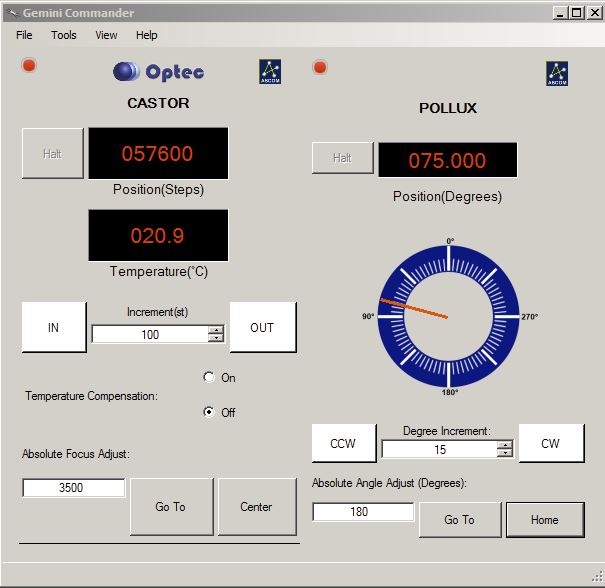Click Go To for Absolute Focus Adjust
The width and height of the screenshot is (605, 588).
pyautogui.click(x=172, y=507)
